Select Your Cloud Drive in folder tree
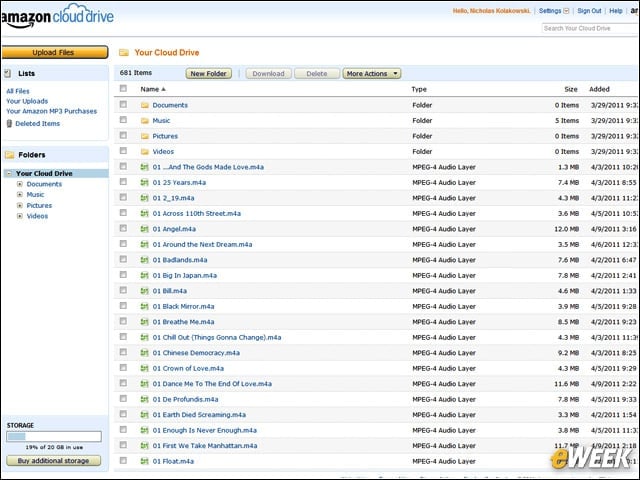 point(44,173)
